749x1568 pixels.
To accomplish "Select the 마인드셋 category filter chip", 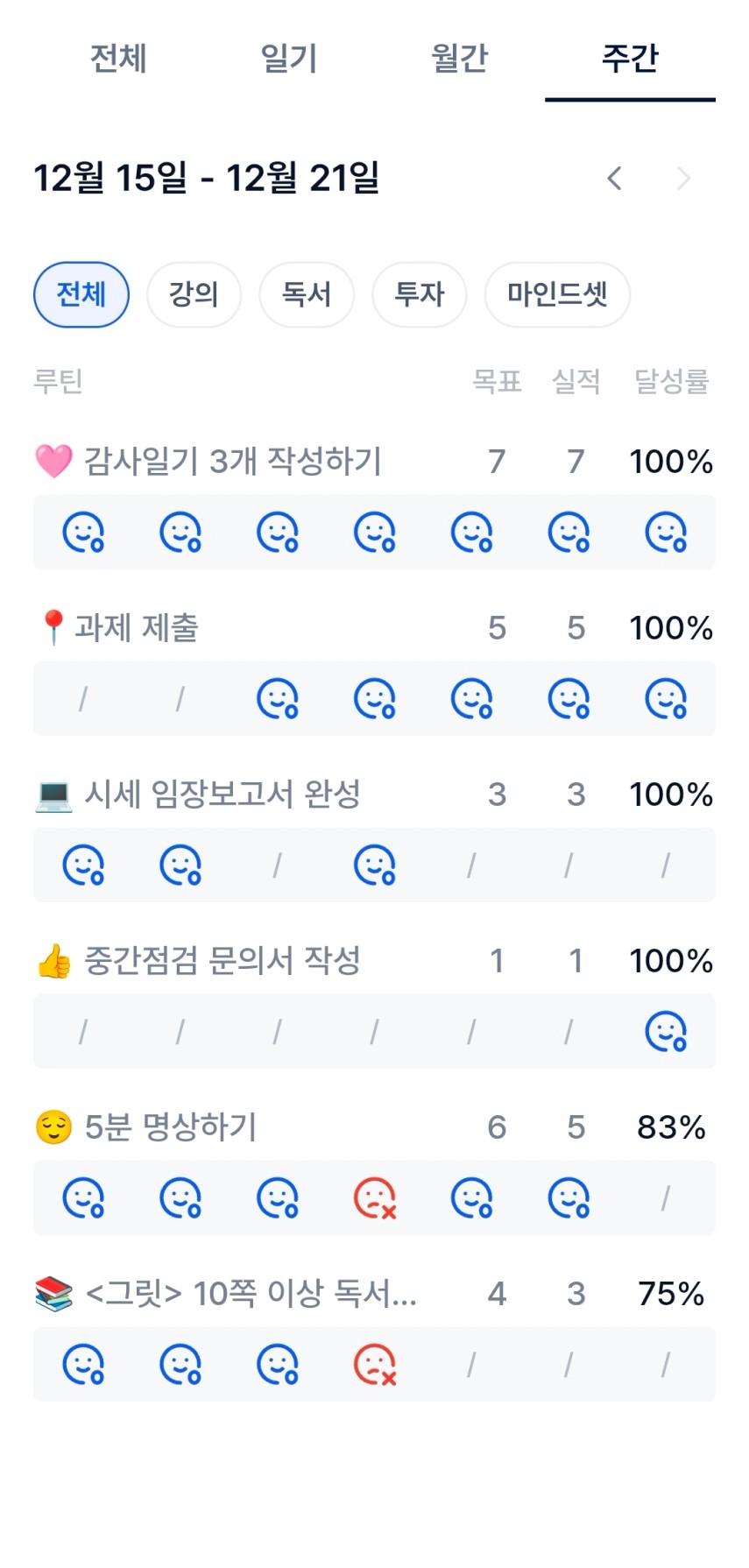I will (557, 294).
